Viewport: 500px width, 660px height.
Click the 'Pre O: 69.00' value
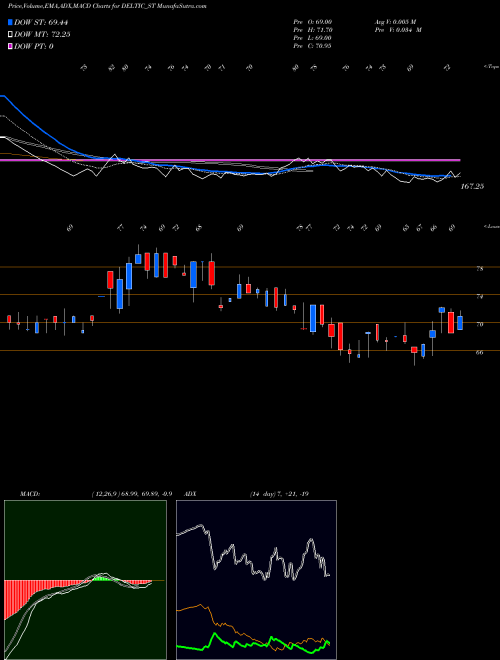313,22
